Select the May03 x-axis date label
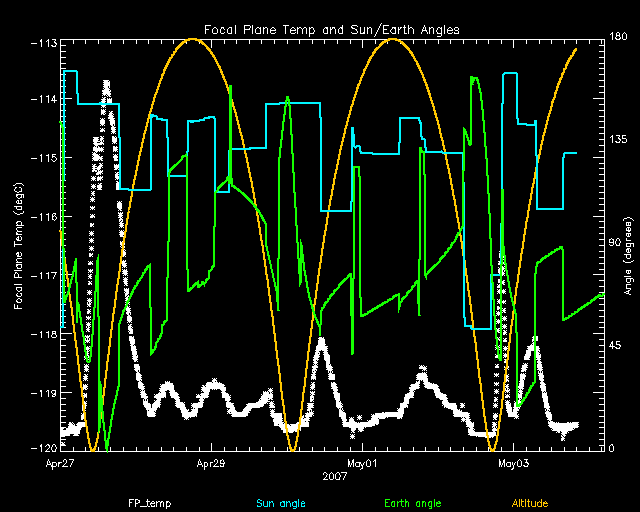640x512 pixels. (512, 464)
